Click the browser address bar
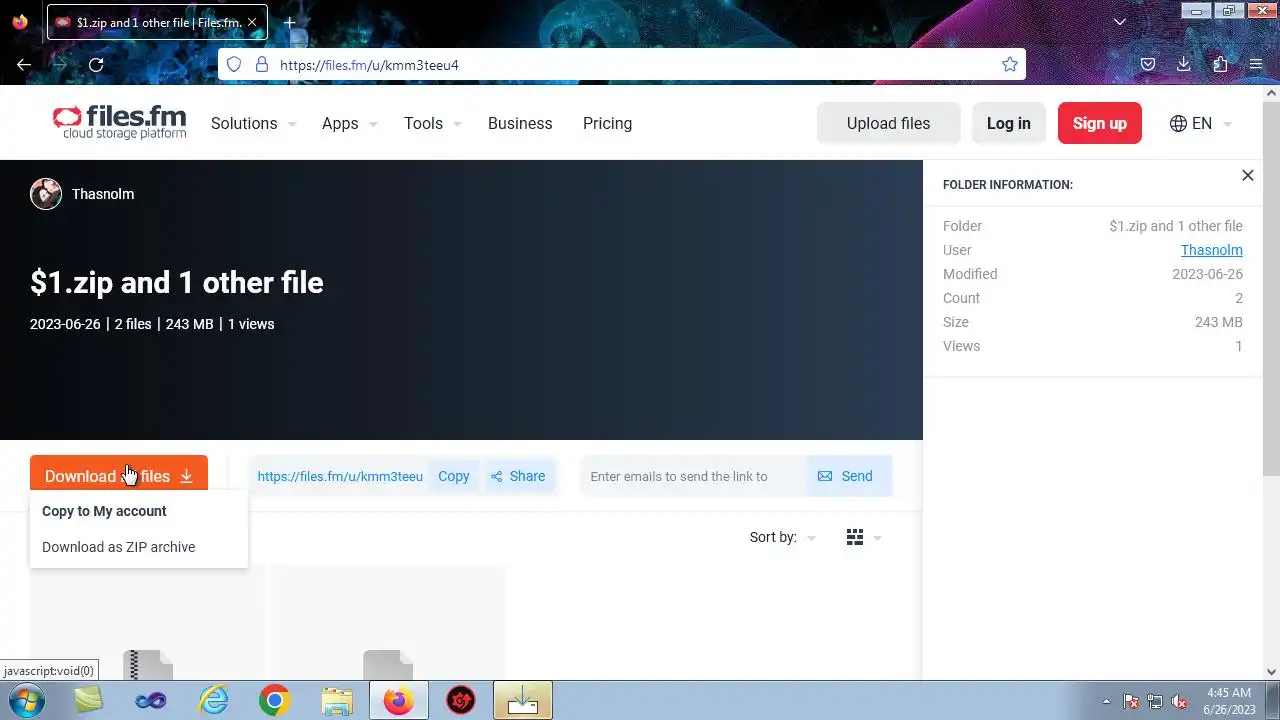This screenshot has height=720, width=1280. click(620, 65)
